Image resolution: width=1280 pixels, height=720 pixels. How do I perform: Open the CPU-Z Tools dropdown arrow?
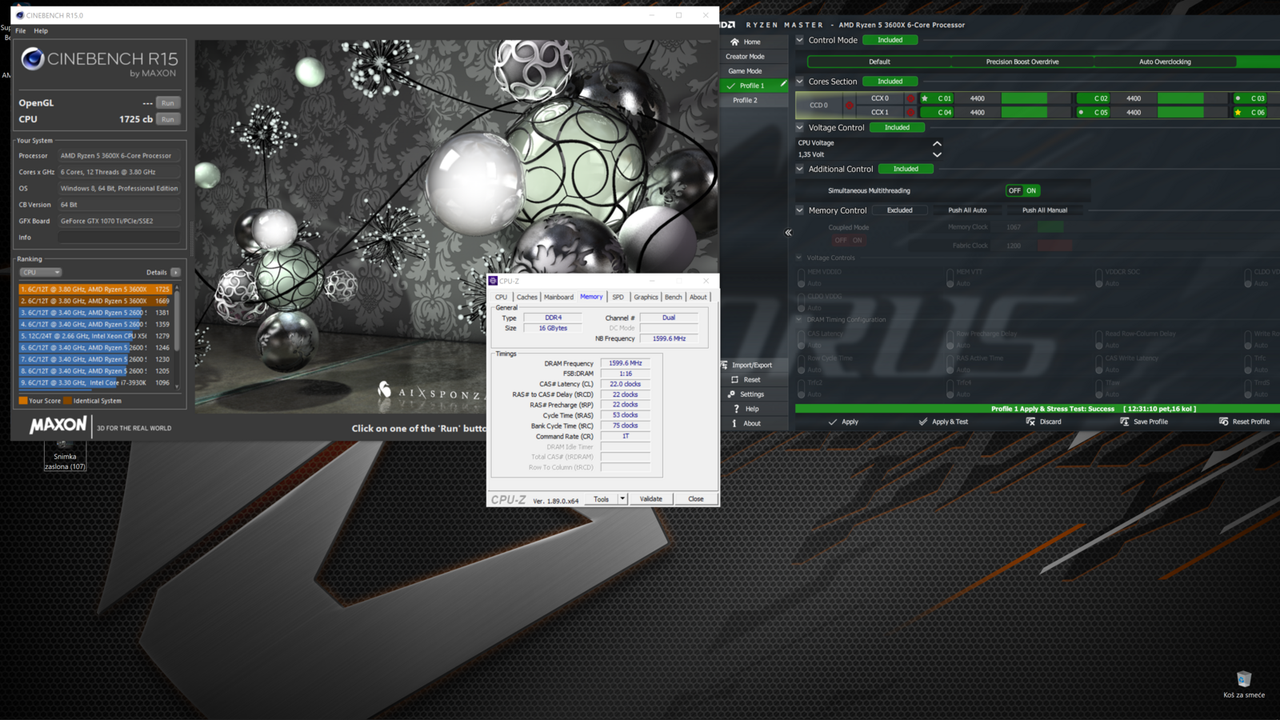(x=622, y=499)
